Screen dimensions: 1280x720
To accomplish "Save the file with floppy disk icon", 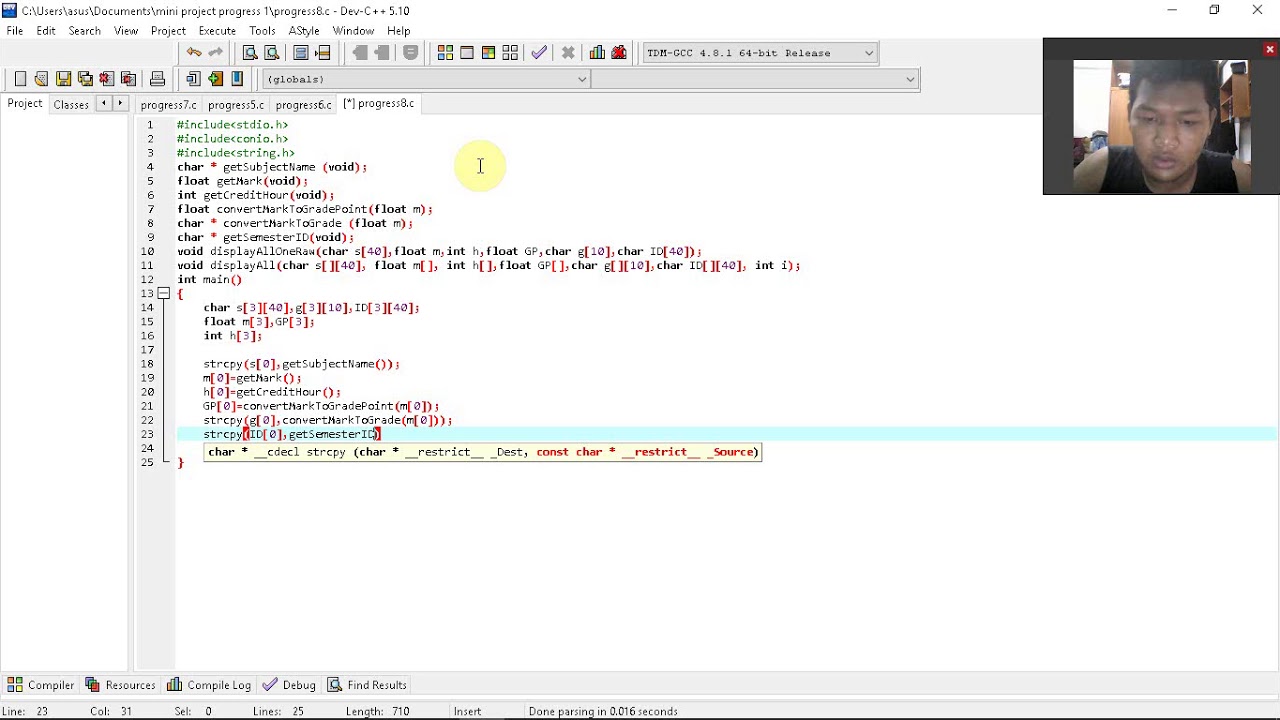I will 63,79.
